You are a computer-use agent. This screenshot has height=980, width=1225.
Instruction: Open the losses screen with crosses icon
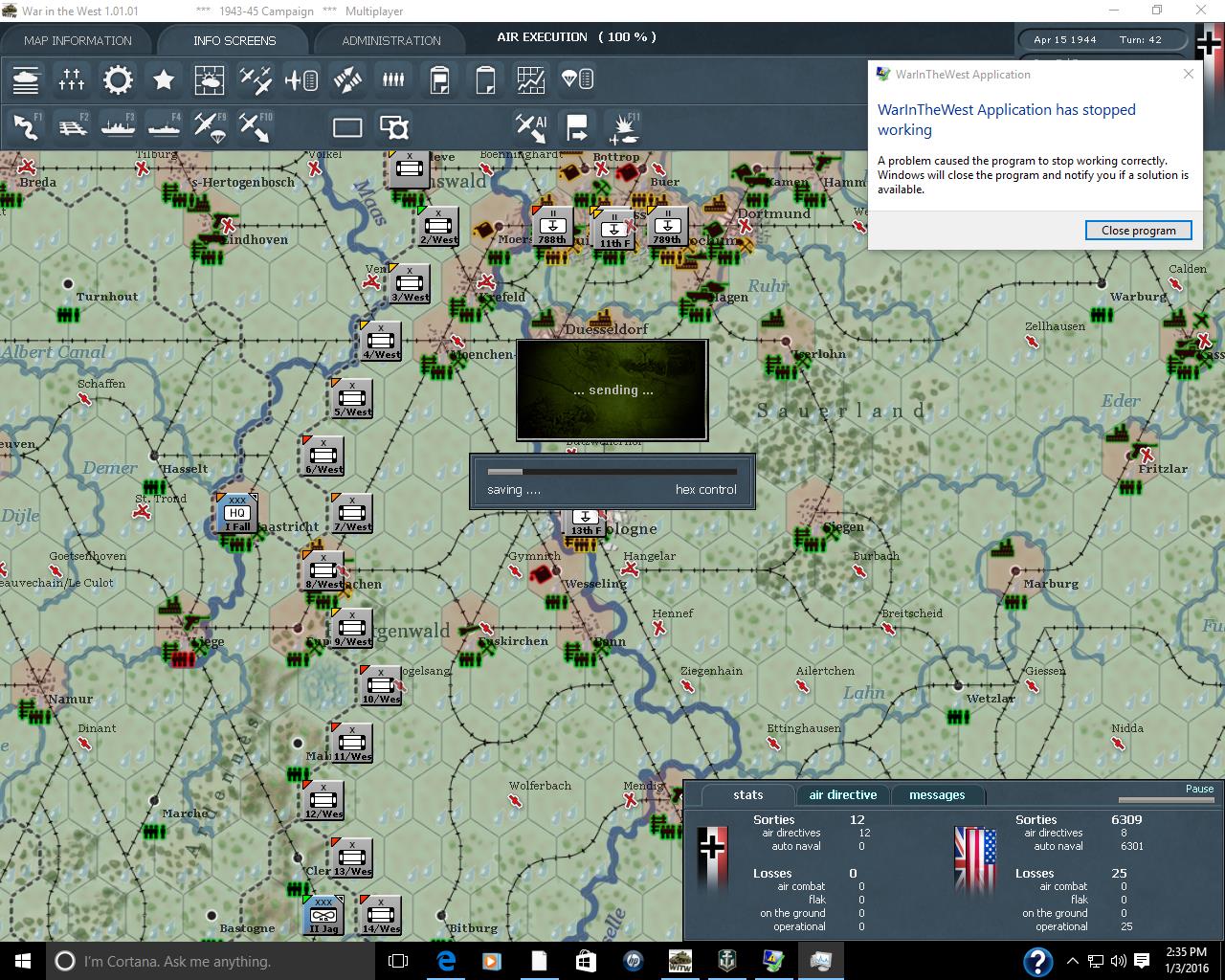coord(72,79)
